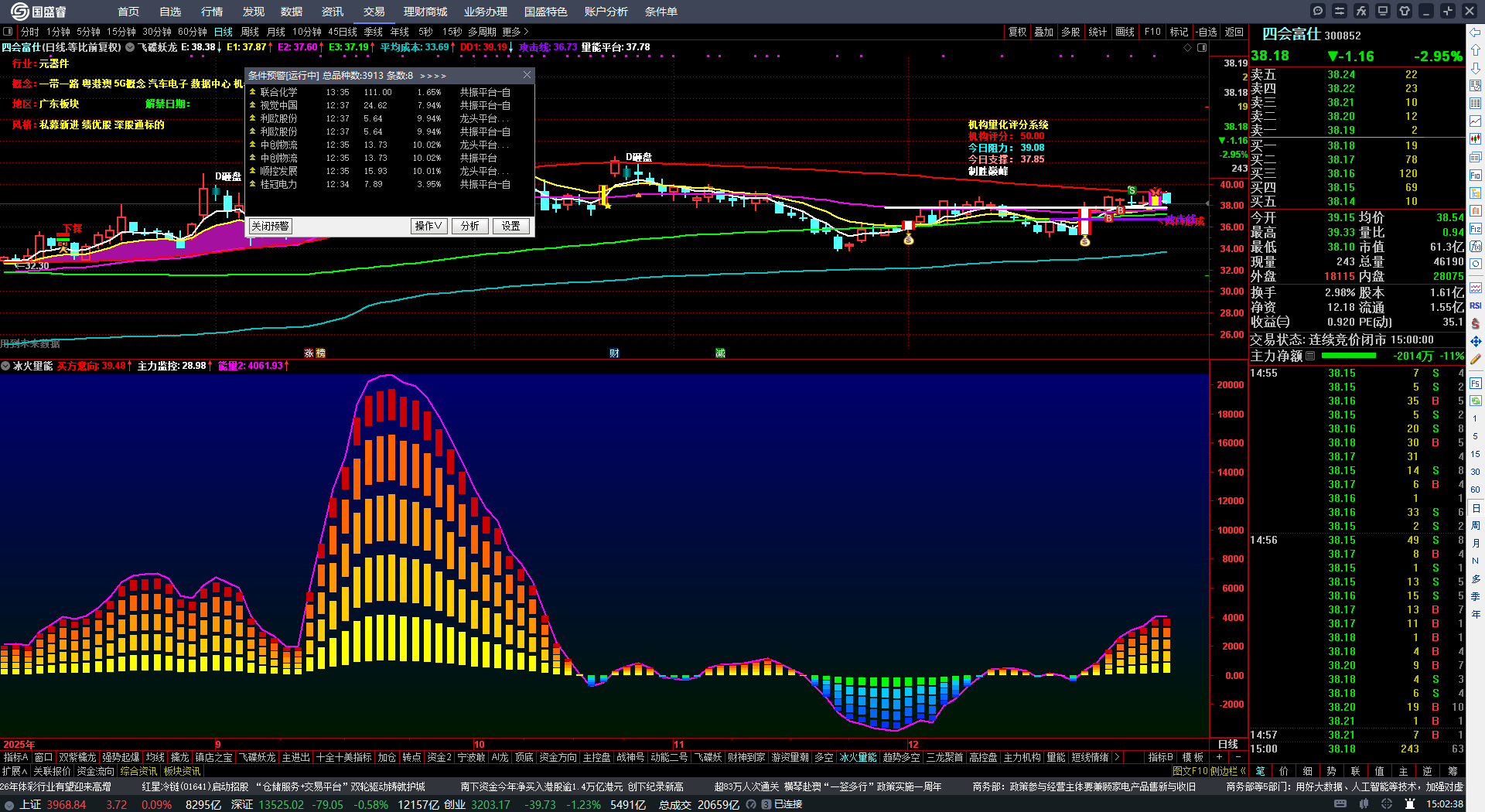Screen dimensions: 1485x812
Task: Expand the 更多 periods dropdown
Action: click(x=516, y=32)
